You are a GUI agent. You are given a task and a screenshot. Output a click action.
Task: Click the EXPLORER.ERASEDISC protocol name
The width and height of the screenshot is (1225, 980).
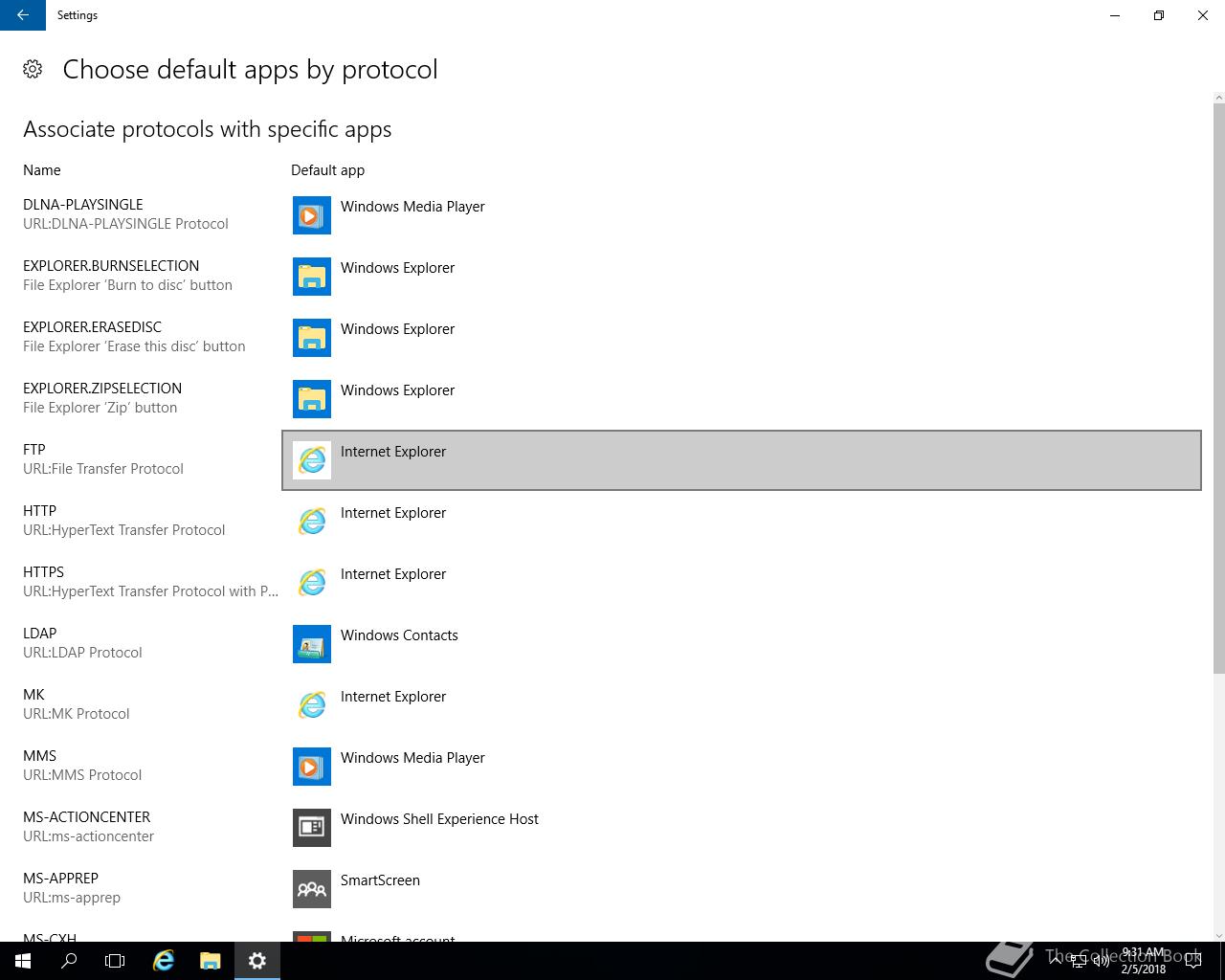(93, 327)
